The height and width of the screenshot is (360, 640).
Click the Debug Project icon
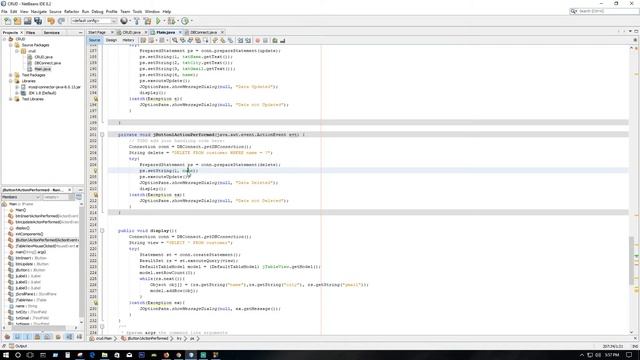pos(171,21)
